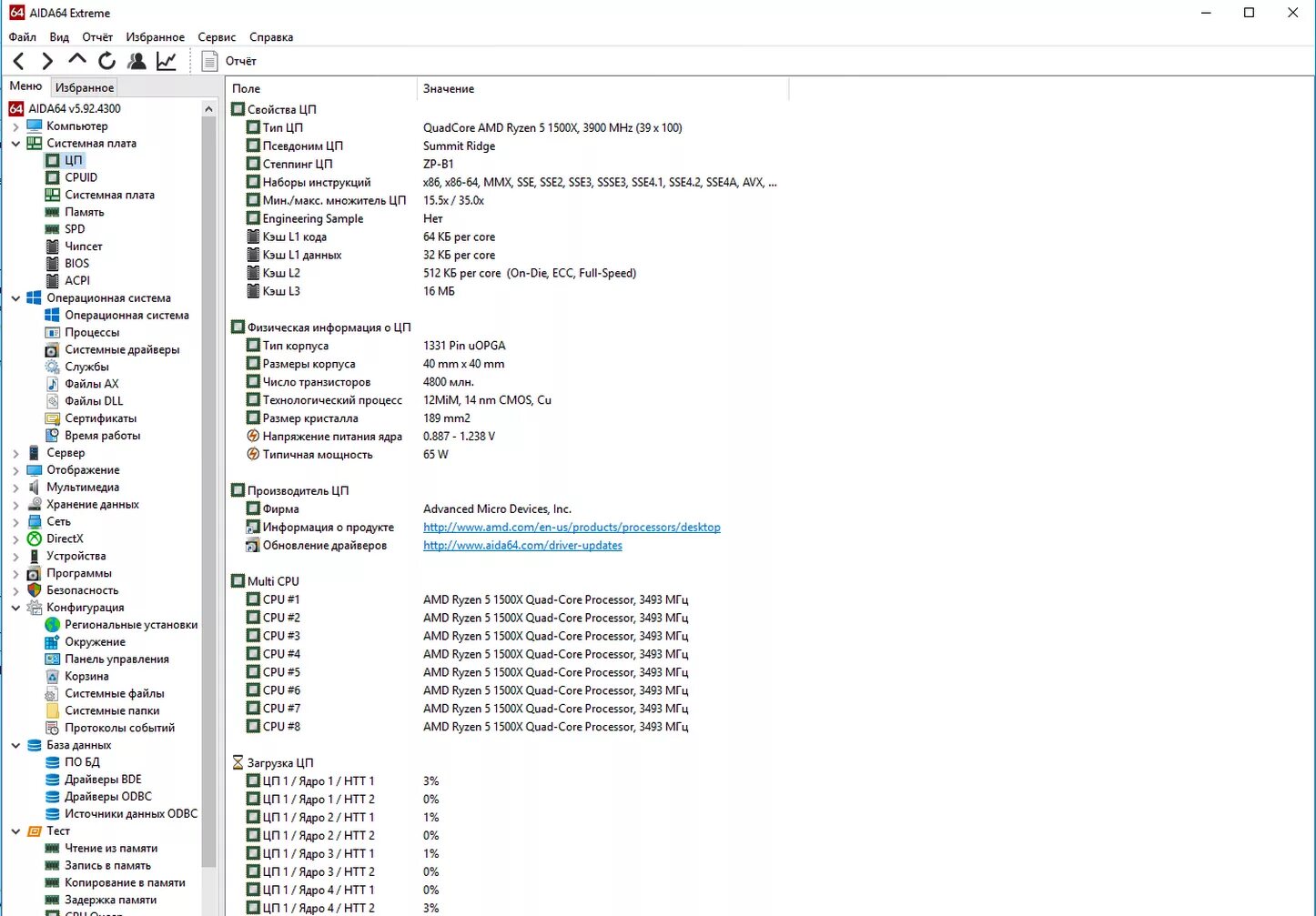Open Системные драйверы icon item

(x=52, y=349)
